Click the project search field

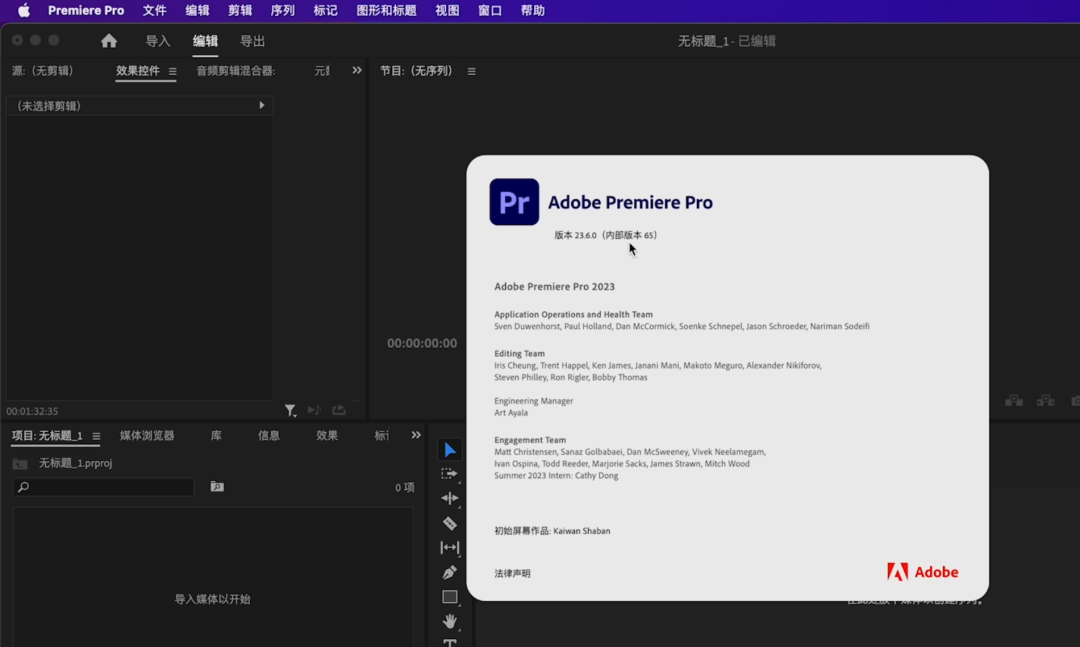coord(104,487)
